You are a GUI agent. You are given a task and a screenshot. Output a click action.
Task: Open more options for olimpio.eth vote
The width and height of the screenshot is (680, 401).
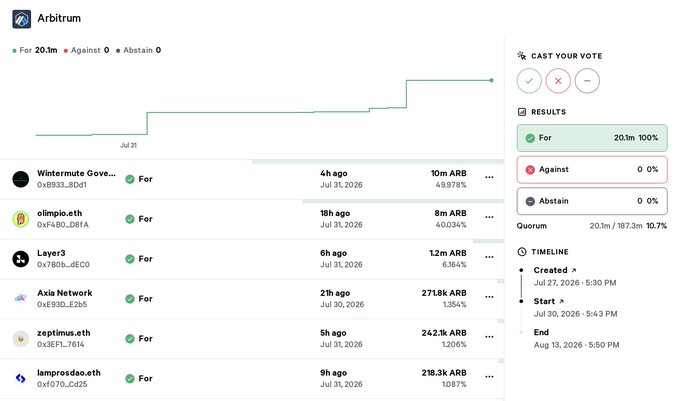tap(489, 217)
